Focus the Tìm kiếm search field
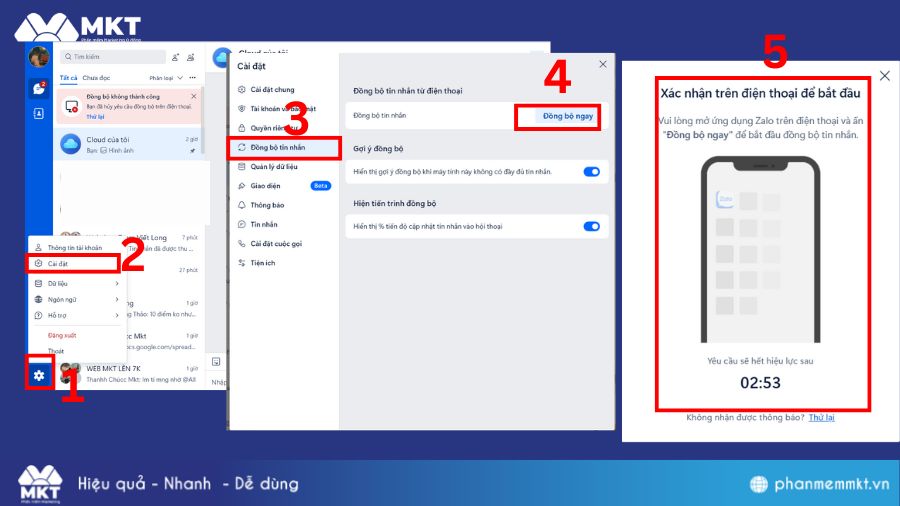 click(113, 57)
